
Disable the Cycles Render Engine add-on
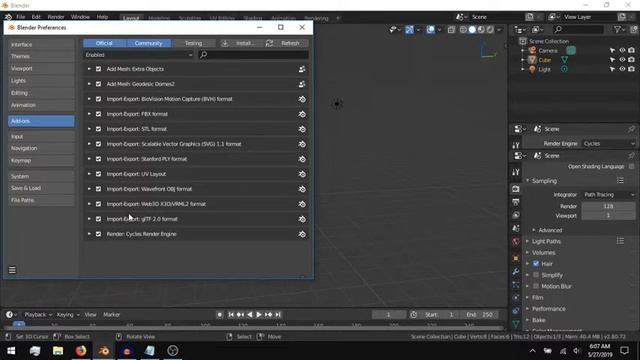coord(98,234)
